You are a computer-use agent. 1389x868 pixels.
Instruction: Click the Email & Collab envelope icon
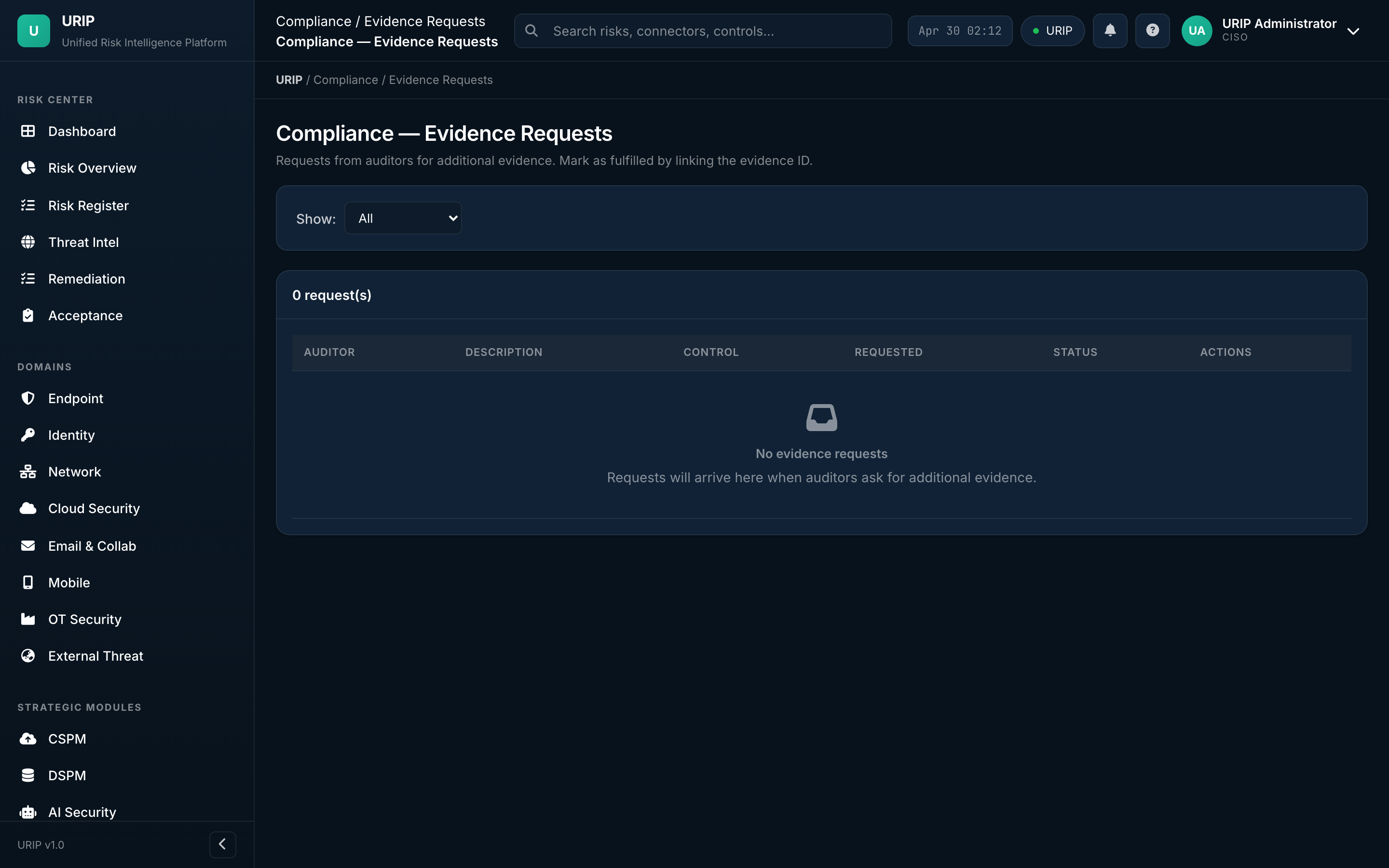(x=27, y=546)
